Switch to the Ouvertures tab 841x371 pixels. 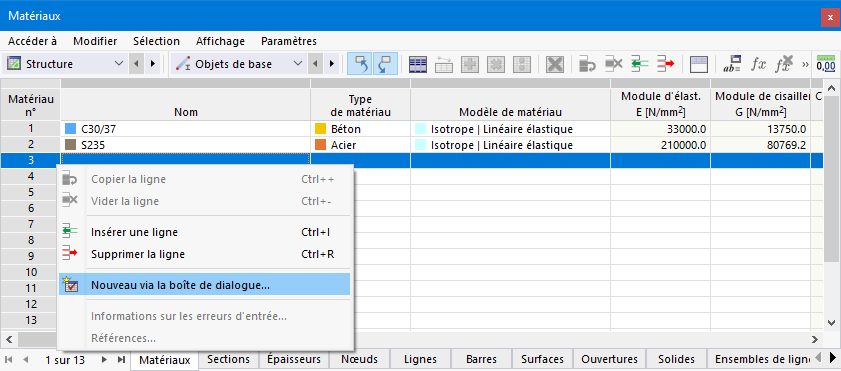click(609, 359)
